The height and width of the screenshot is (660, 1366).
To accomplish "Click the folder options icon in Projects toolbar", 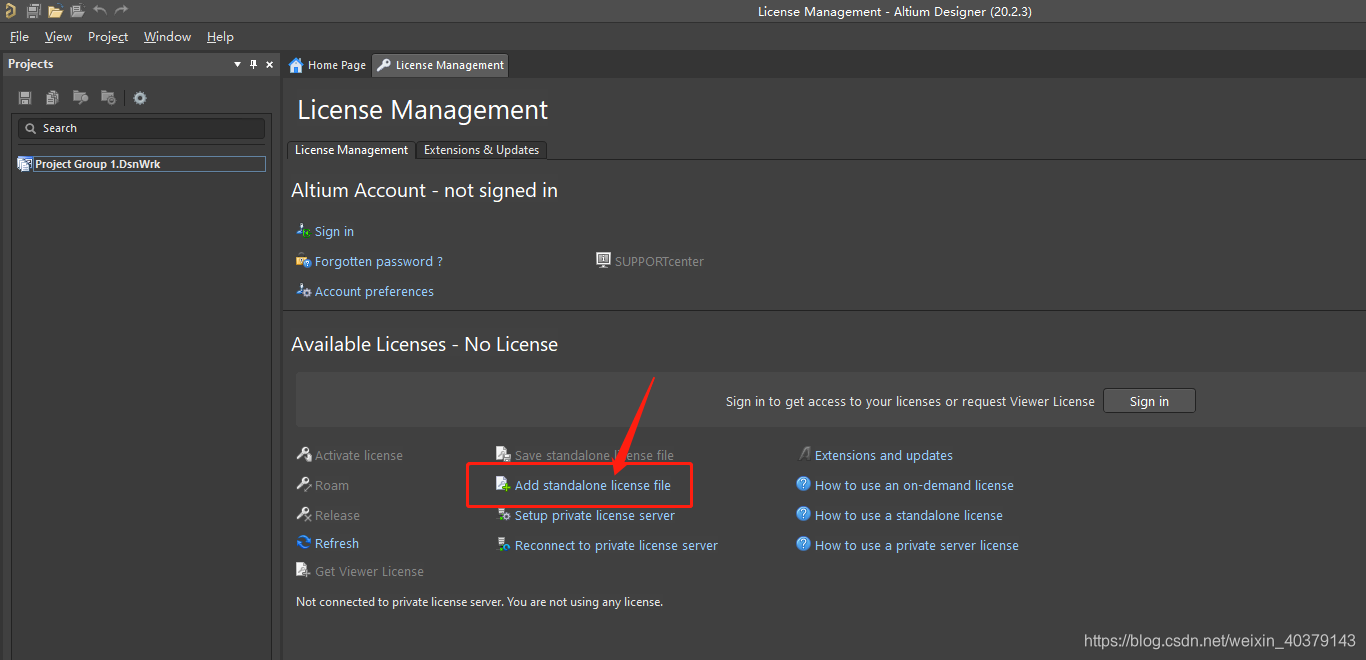I will [108, 98].
